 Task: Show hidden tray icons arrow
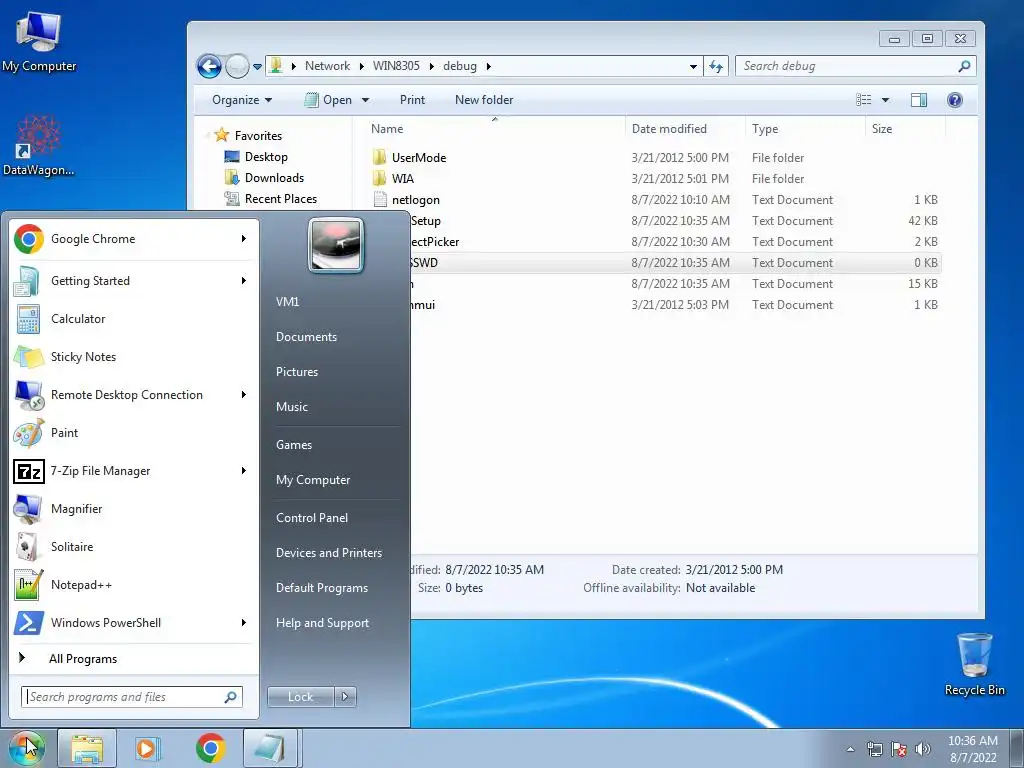(x=850, y=749)
